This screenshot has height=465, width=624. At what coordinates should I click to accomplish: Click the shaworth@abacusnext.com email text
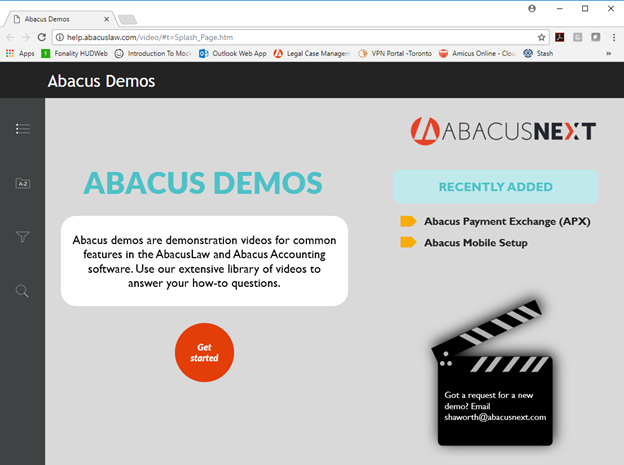(495, 417)
